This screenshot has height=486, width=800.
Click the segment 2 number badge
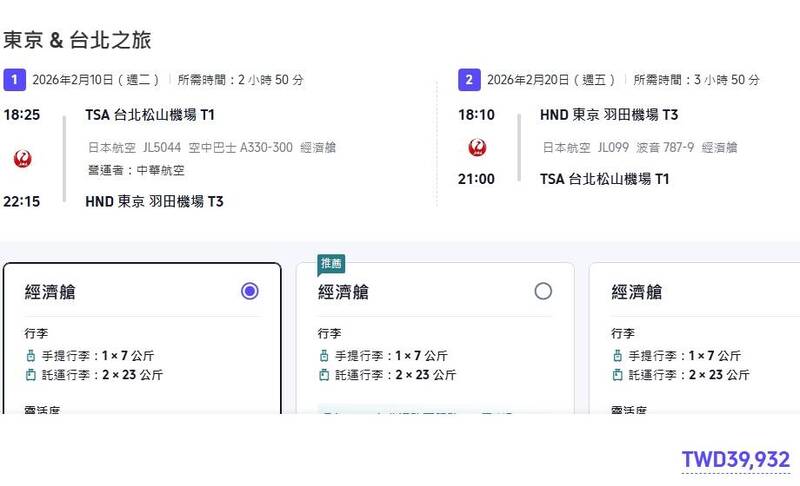click(468, 79)
